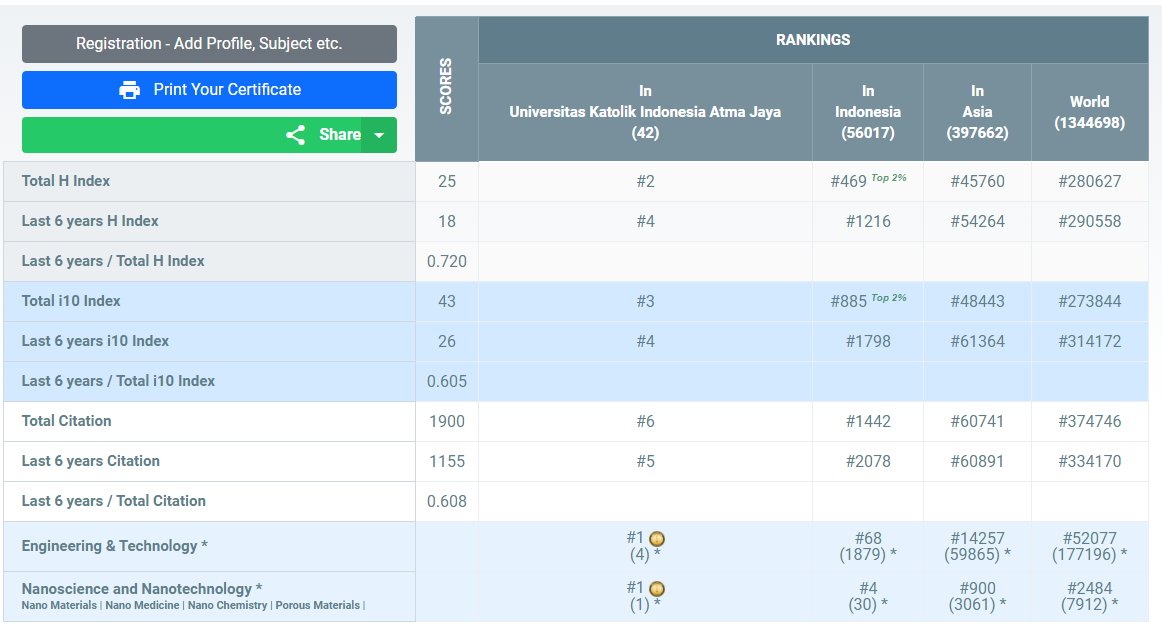This screenshot has height=627, width=1162.
Task: Click Universitas Katolik Indonesia Atma Jaya header
Action: click(645, 112)
